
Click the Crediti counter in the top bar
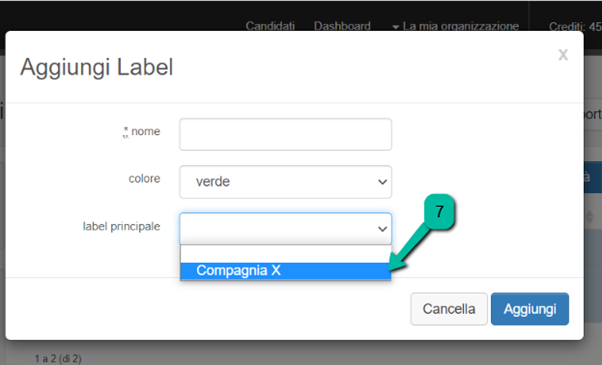tap(575, 26)
